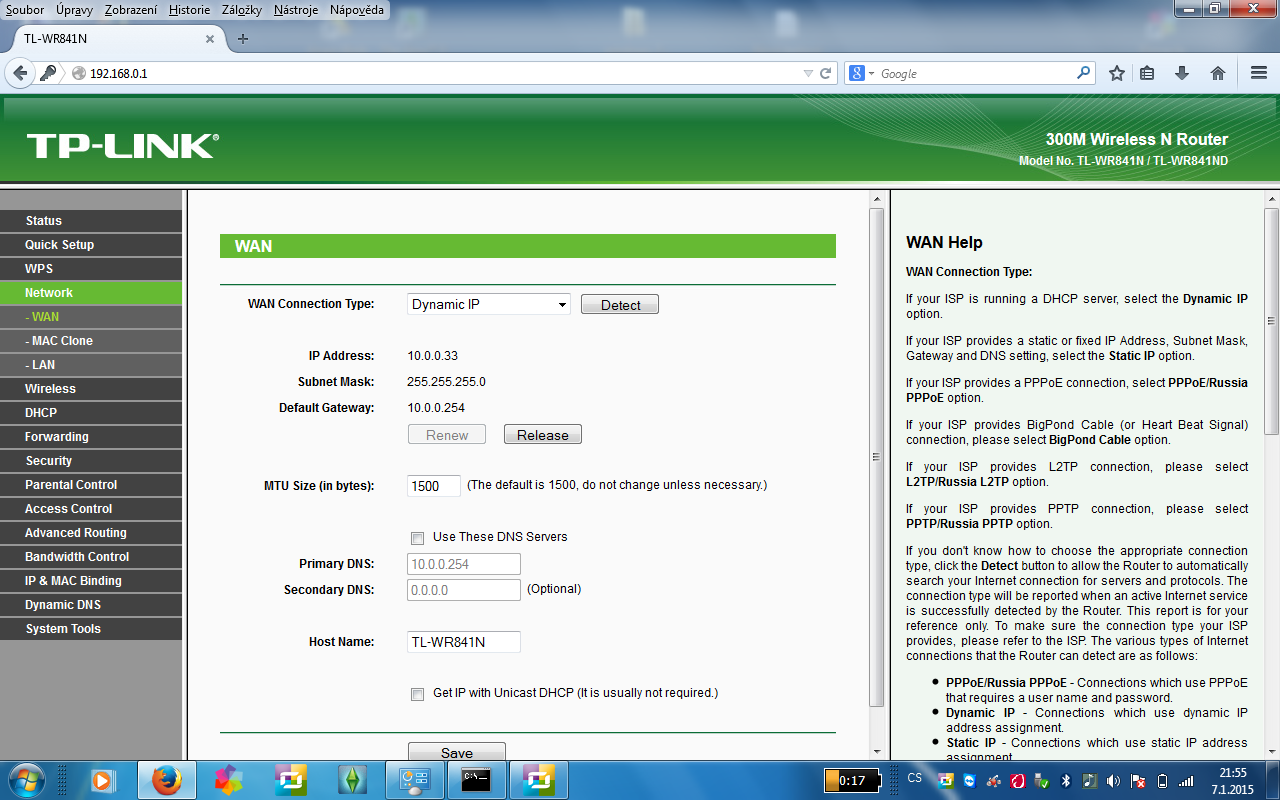Show the bookmarks list icon
The height and width of the screenshot is (800, 1280).
pyautogui.click(x=1147, y=73)
